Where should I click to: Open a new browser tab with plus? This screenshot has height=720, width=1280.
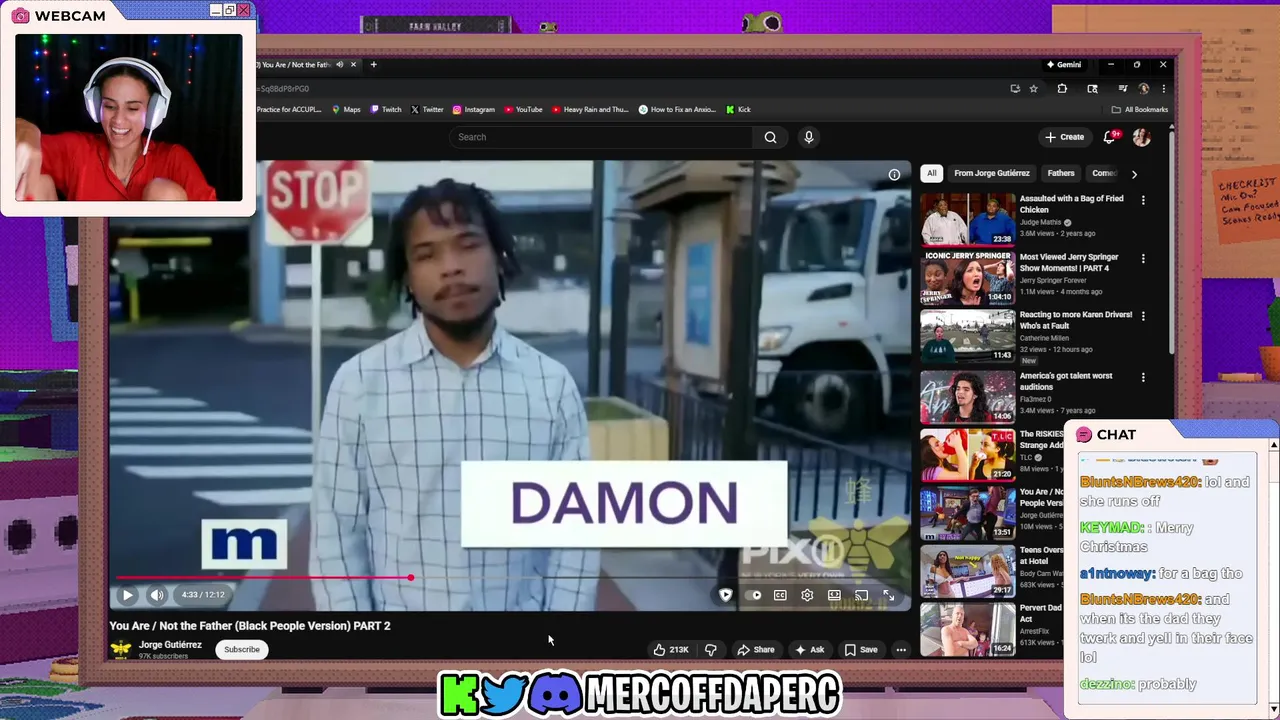click(373, 65)
